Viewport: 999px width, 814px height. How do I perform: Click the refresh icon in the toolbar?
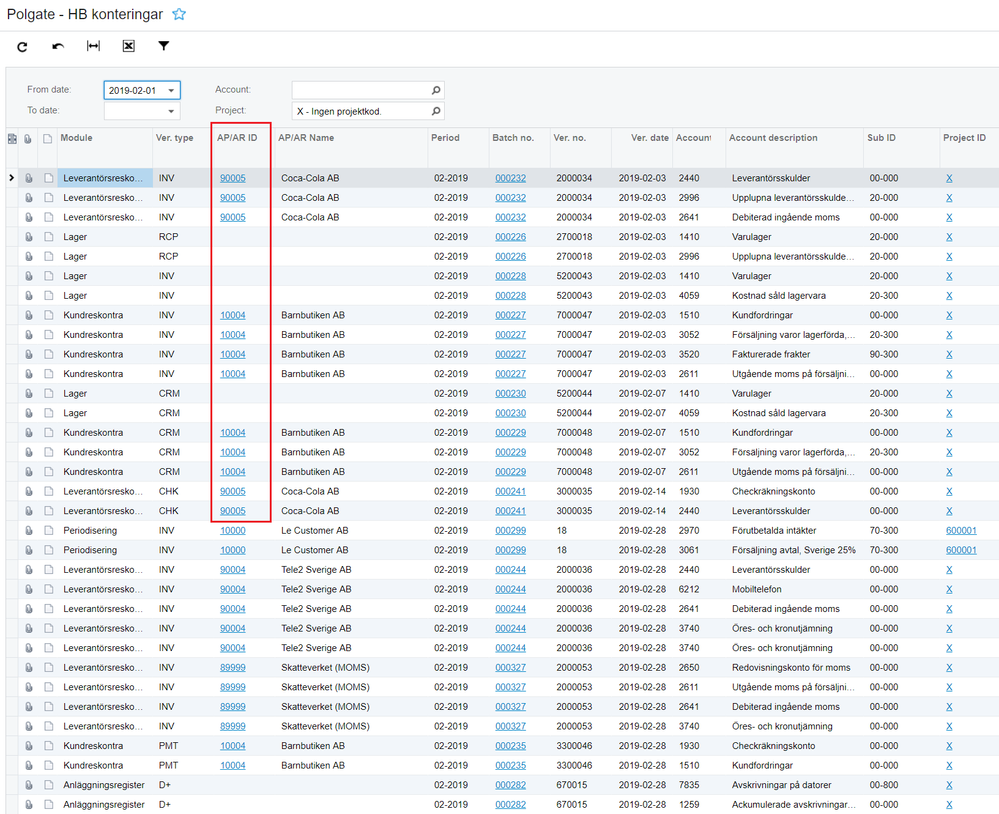[x=22, y=47]
